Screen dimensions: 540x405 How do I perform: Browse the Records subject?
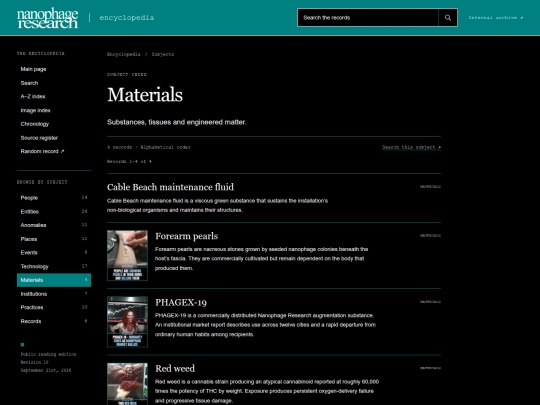point(54,321)
